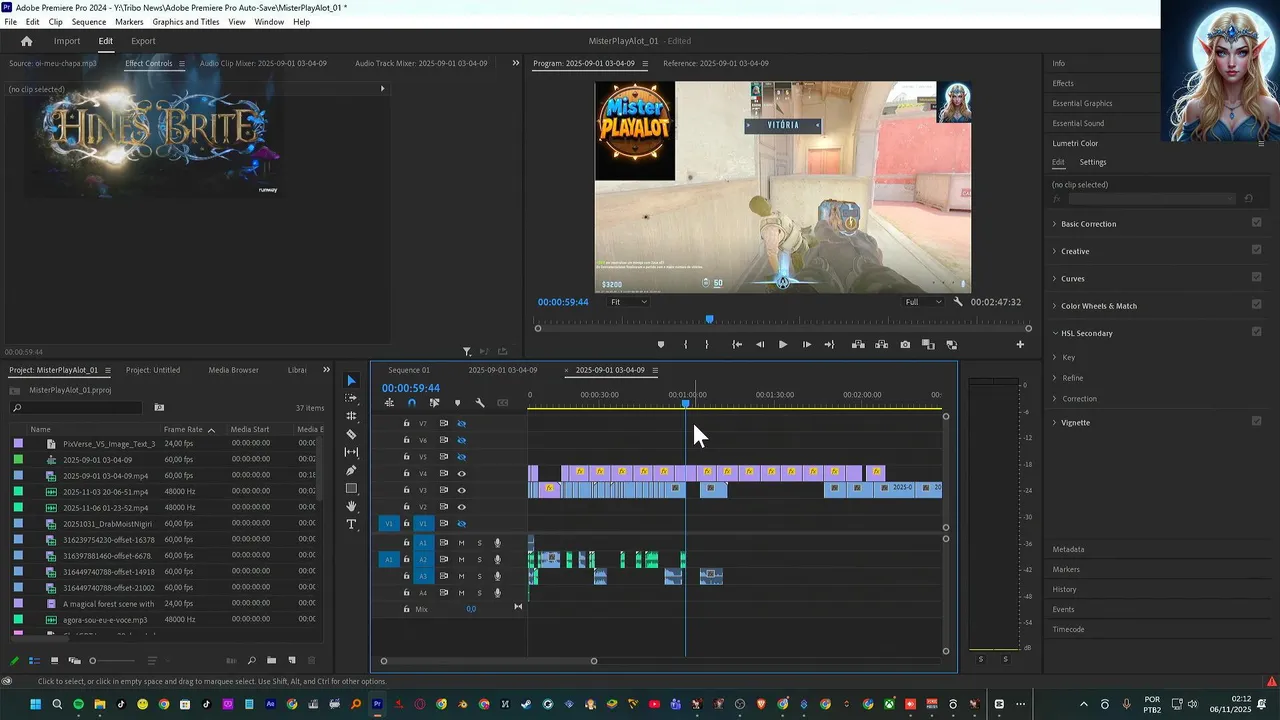The height and width of the screenshot is (720, 1280).
Task: Click New Item icon in Project panel
Action: tap(292, 660)
